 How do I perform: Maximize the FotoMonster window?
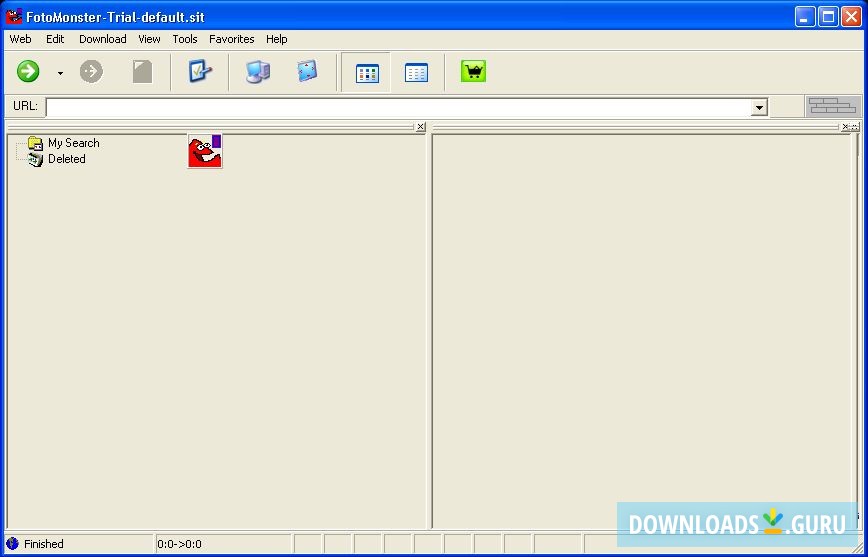pyautogui.click(x=828, y=17)
